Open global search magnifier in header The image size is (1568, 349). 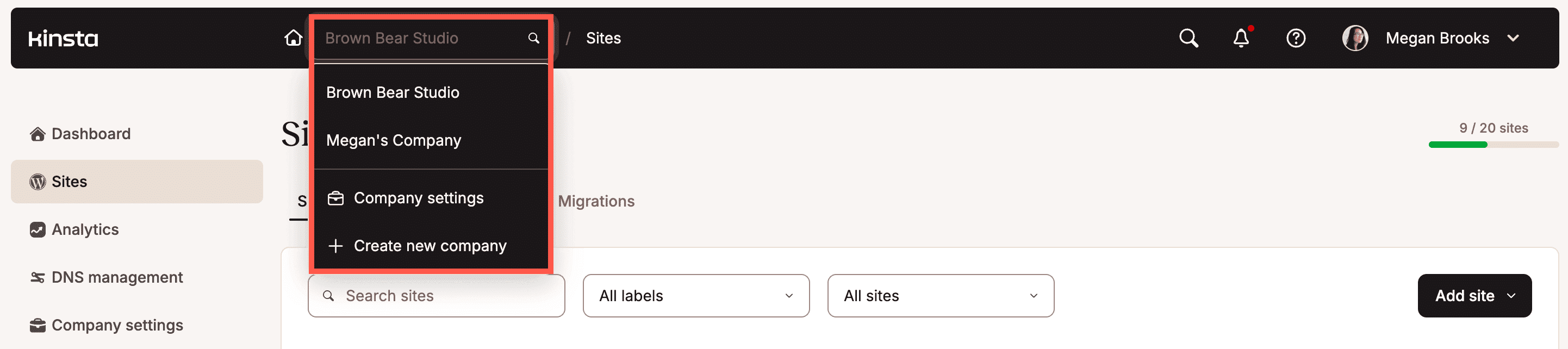point(1188,39)
